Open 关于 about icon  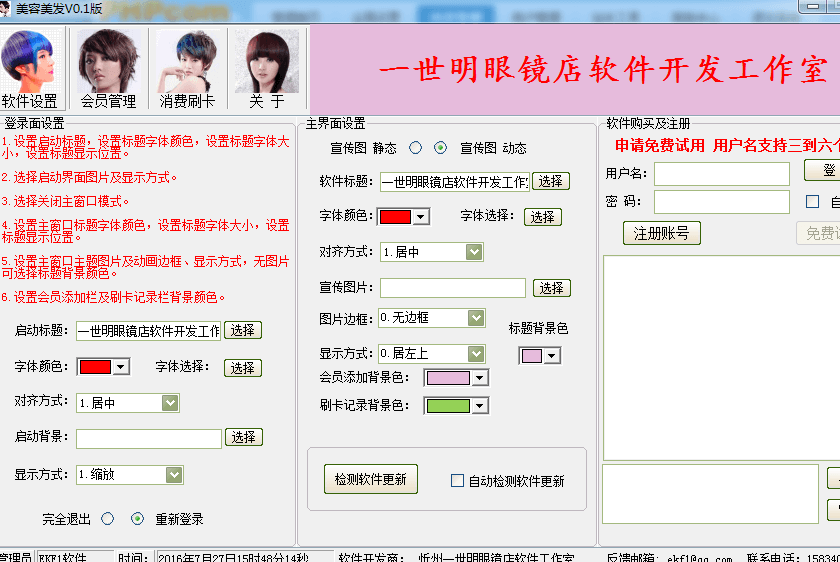266,68
